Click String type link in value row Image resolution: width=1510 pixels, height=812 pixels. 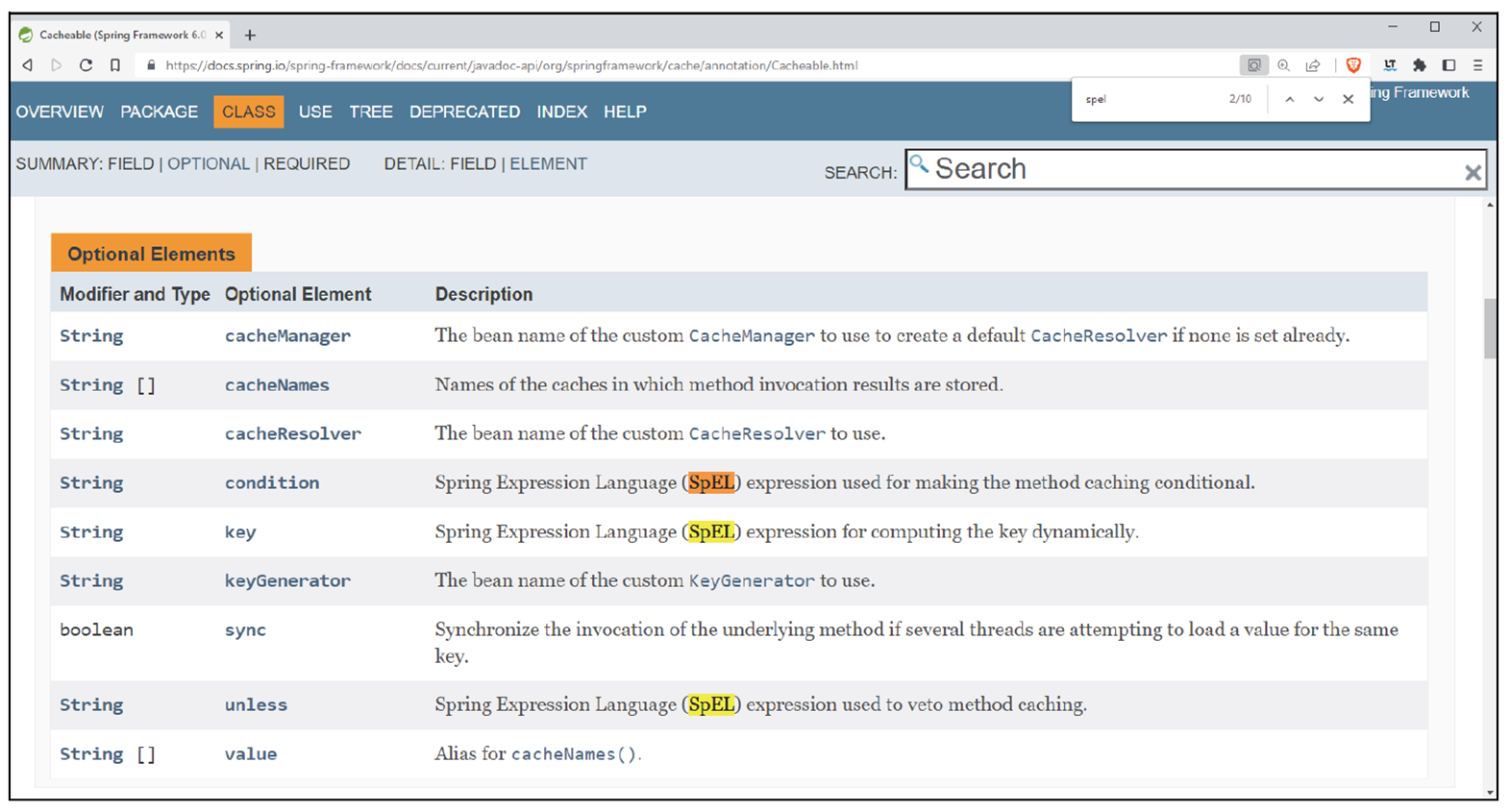tap(91, 753)
